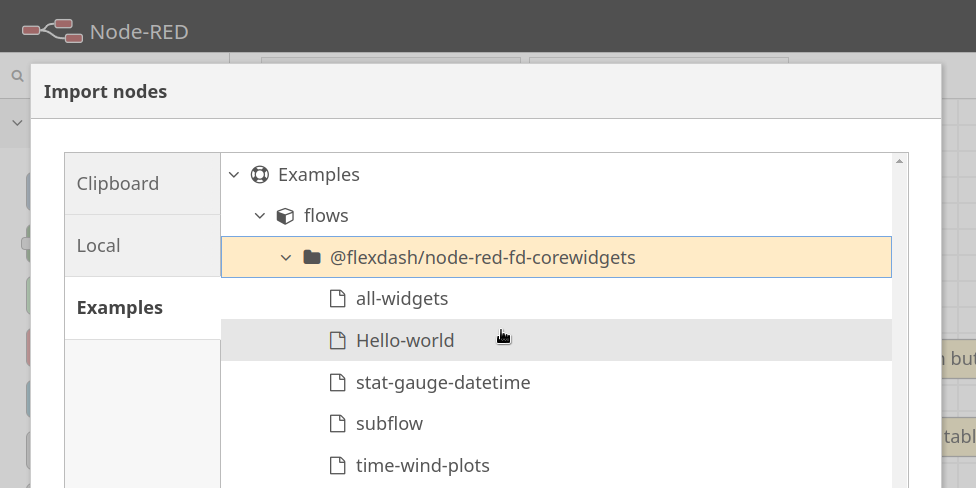976x488 pixels.
Task: Select the Hello-world example
Action: click(x=556, y=340)
